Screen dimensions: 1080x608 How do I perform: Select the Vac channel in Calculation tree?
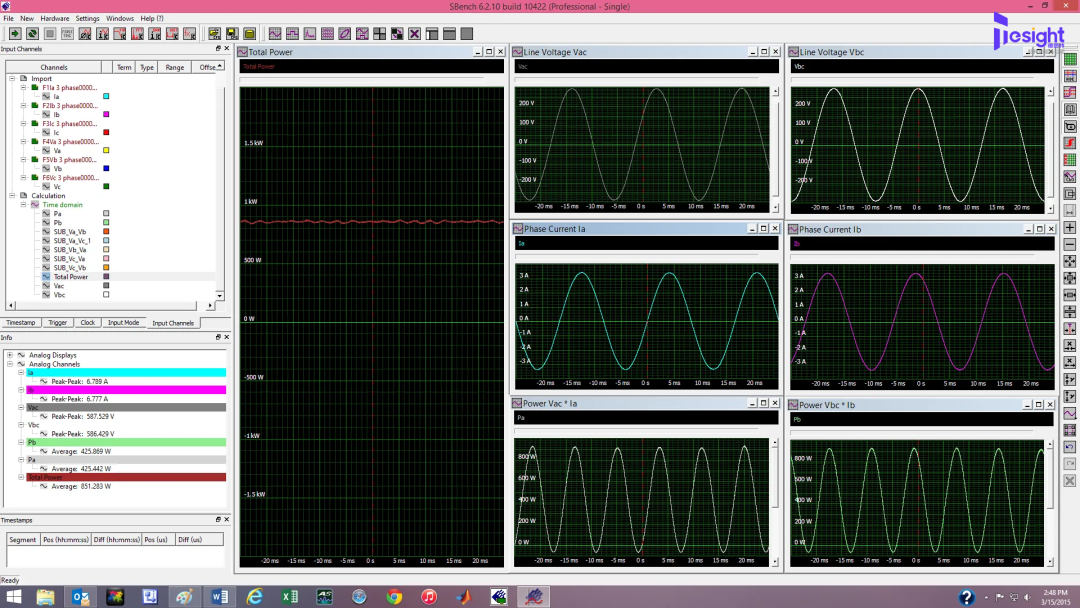pyautogui.click(x=59, y=286)
